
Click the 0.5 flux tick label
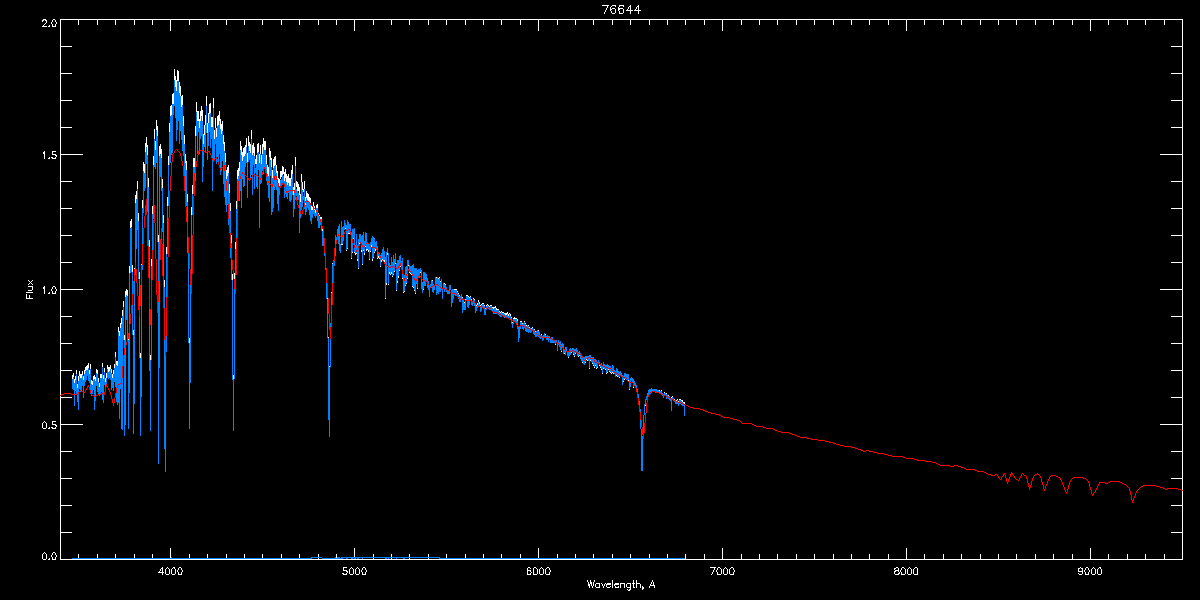pos(47,424)
